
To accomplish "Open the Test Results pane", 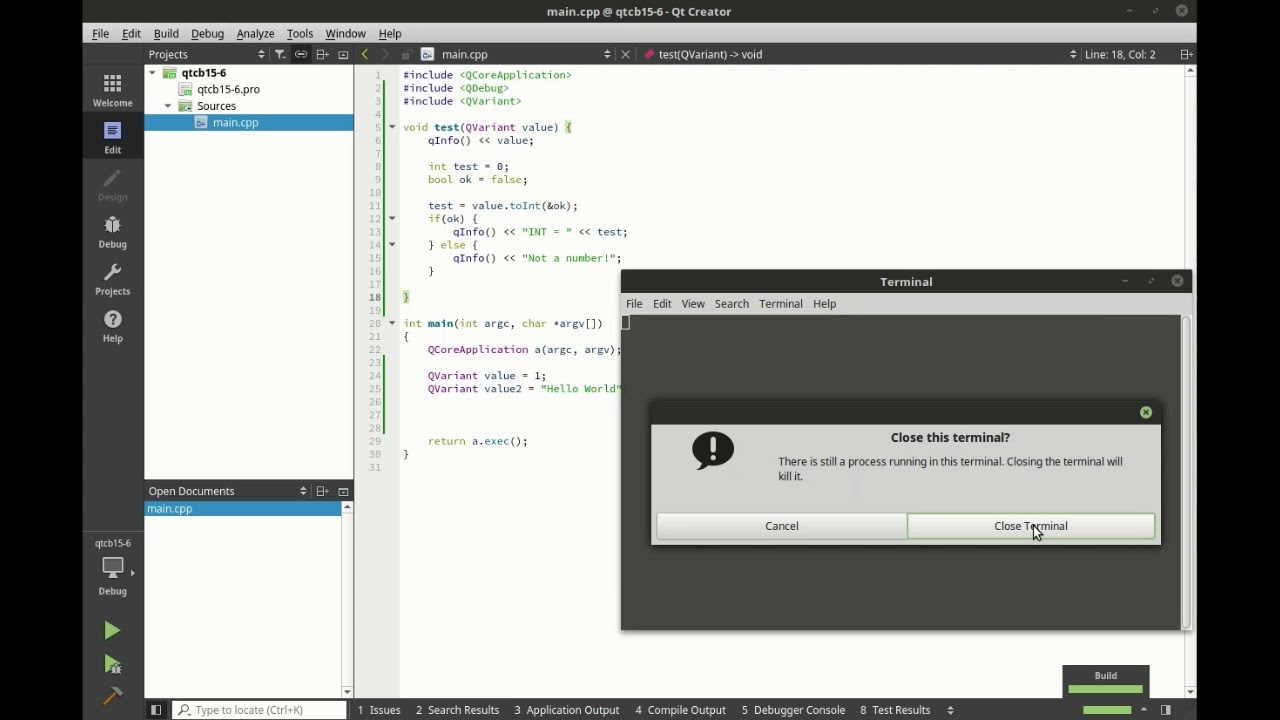I will point(895,710).
